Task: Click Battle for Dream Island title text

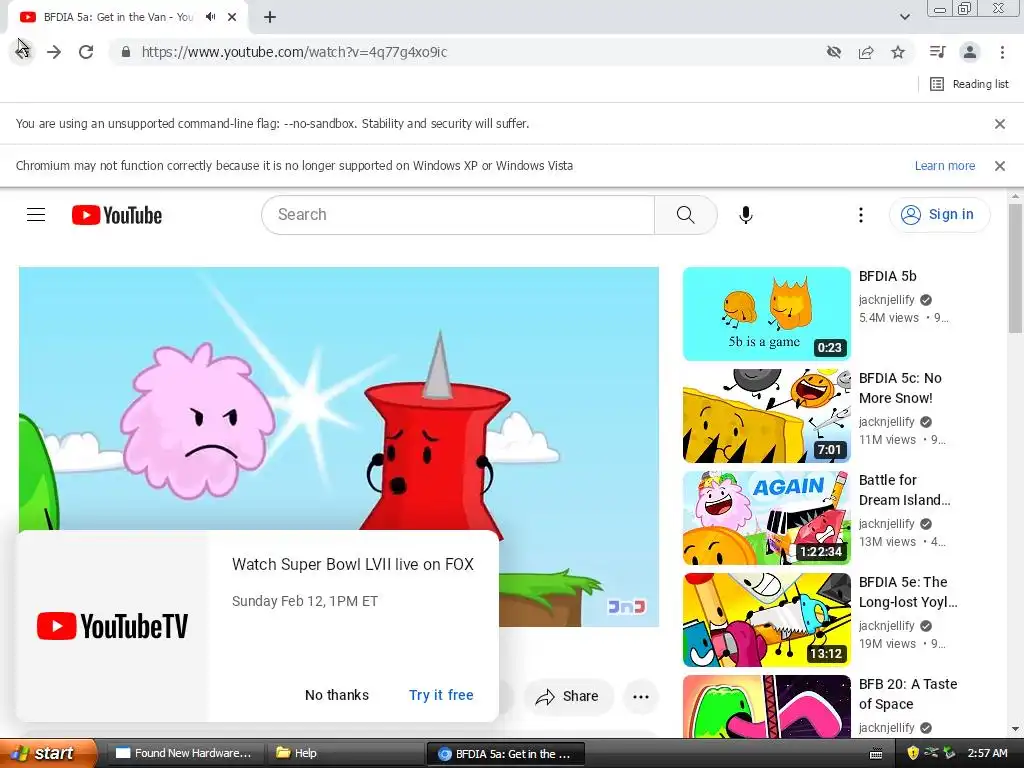Action: coord(904,490)
